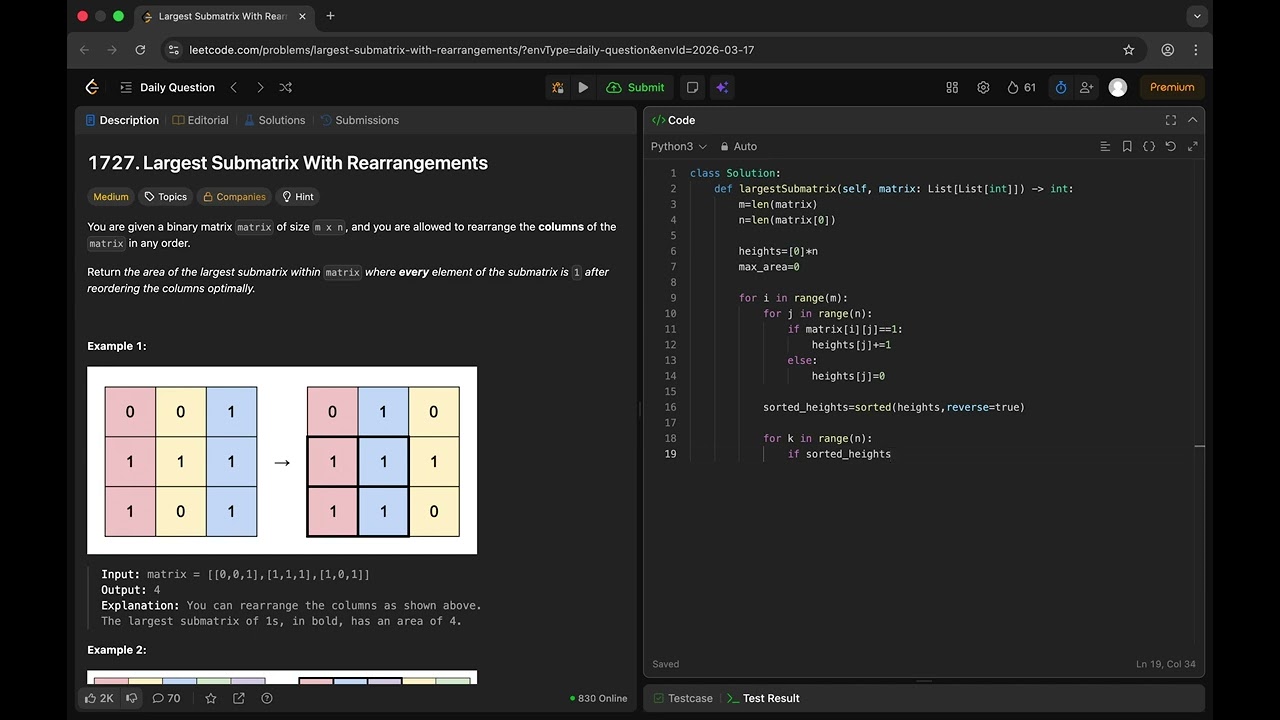Click the site info icon in address bar
This screenshot has width=1280, height=720.
[x=173, y=50]
